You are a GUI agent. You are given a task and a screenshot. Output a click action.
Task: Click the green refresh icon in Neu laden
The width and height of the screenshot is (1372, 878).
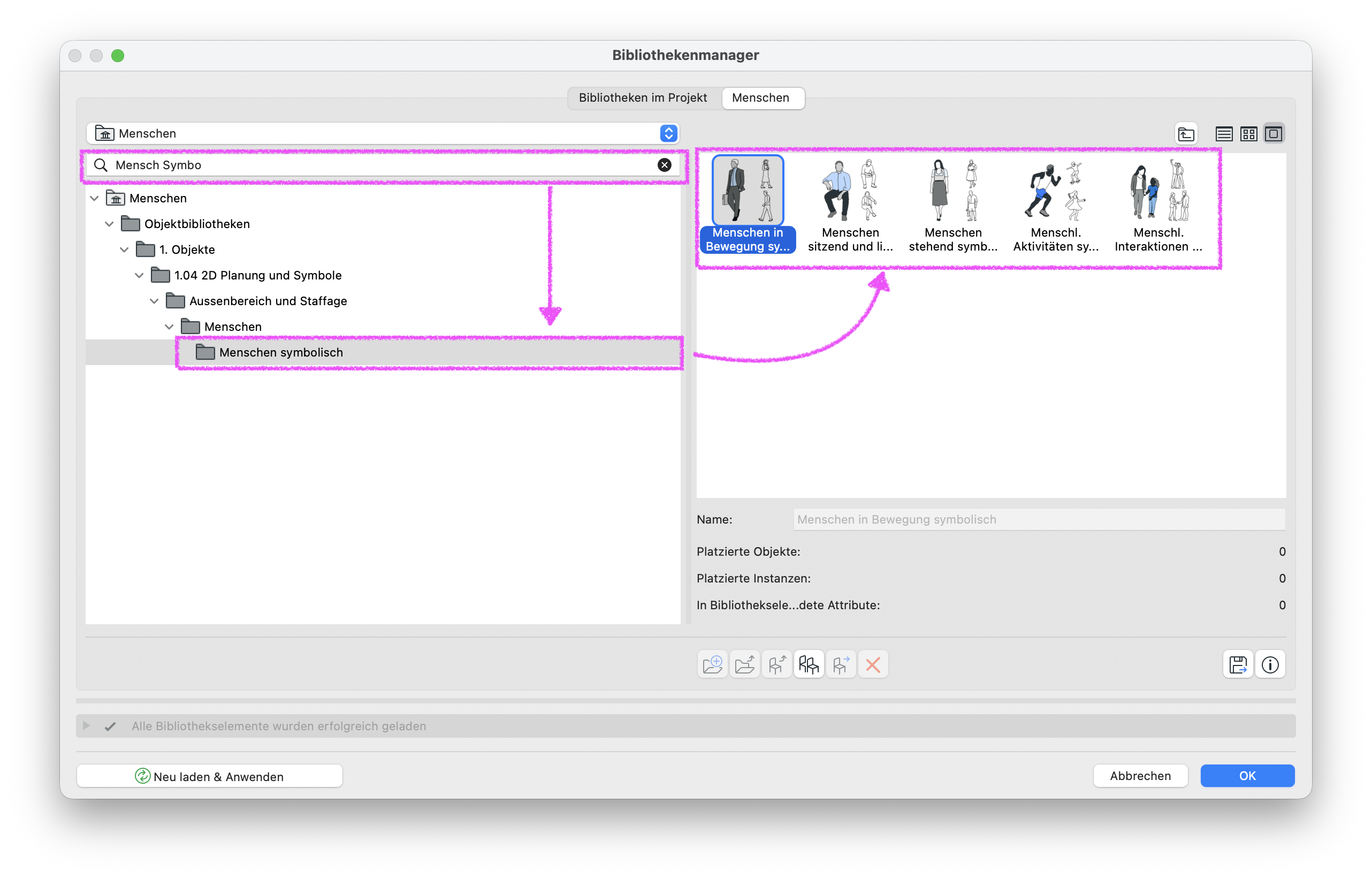[x=142, y=776]
